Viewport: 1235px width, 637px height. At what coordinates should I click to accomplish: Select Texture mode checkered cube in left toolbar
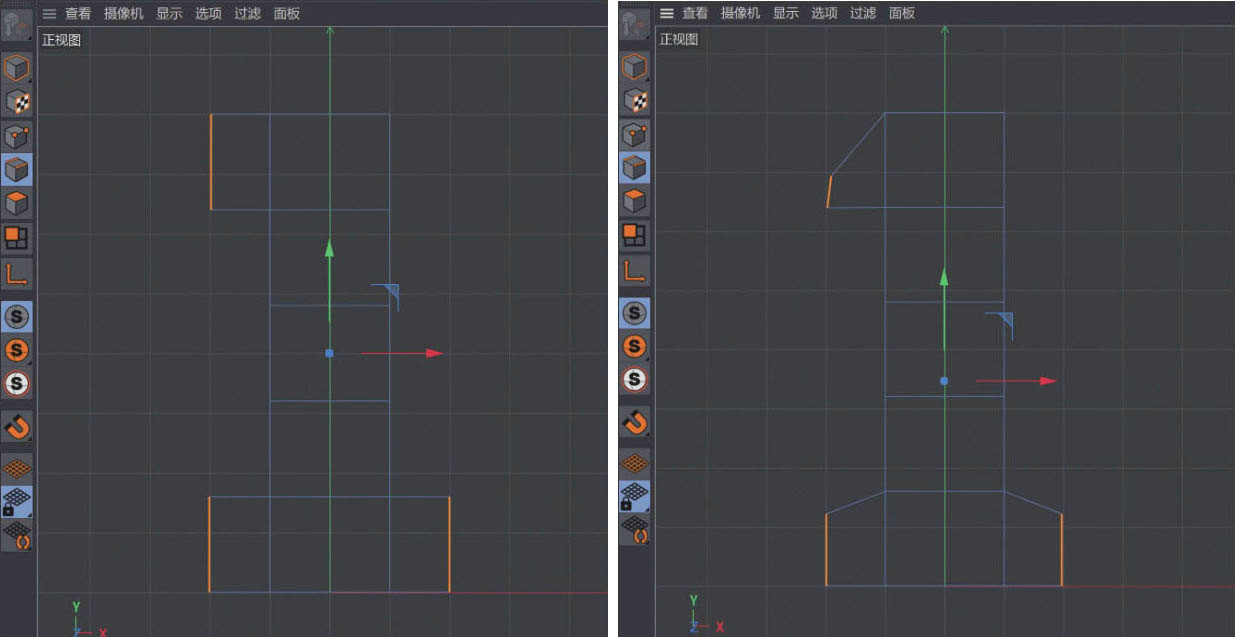pyautogui.click(x=17, y=102)
